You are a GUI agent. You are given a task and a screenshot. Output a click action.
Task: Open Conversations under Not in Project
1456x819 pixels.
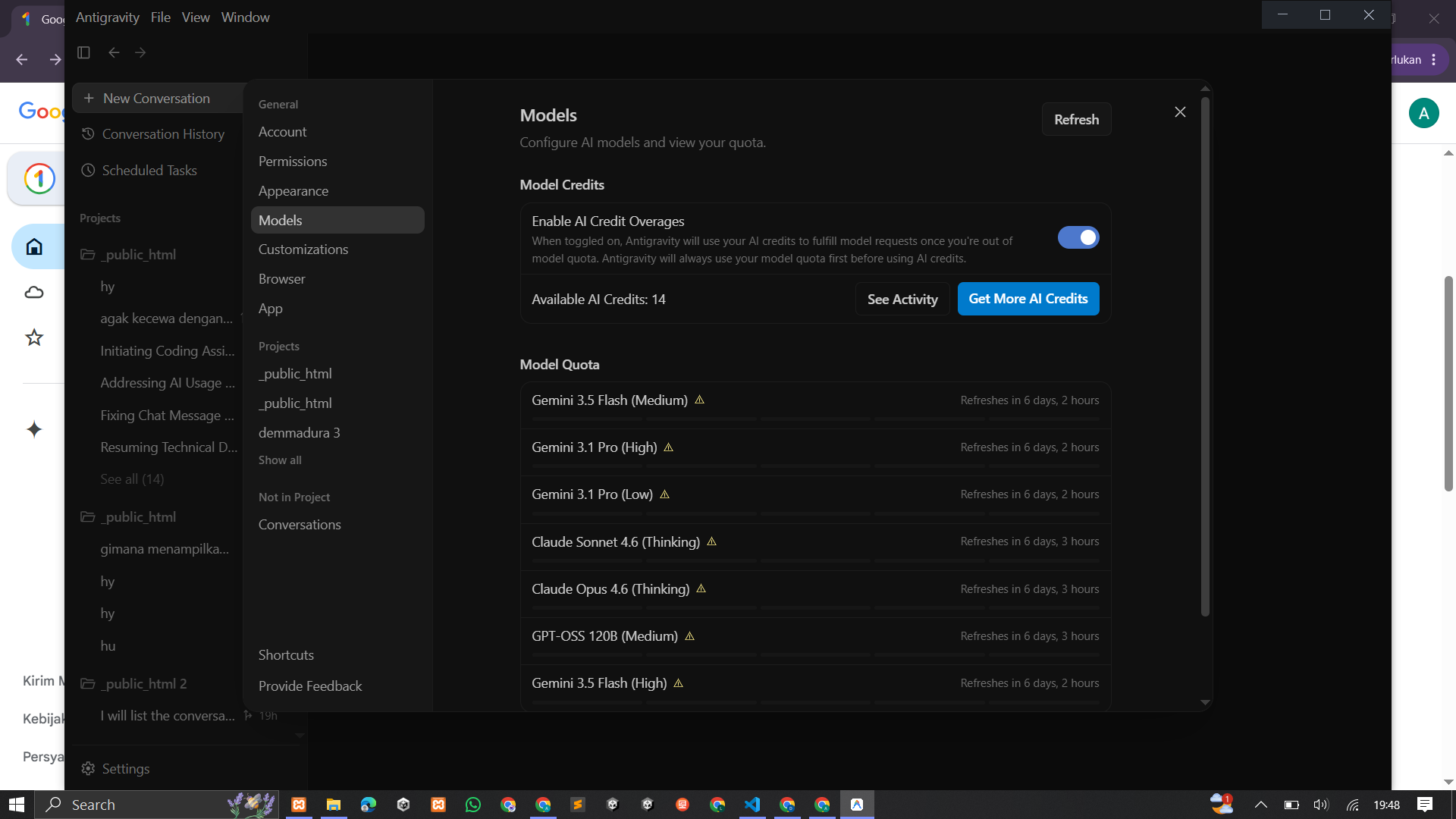pos(337,525)
